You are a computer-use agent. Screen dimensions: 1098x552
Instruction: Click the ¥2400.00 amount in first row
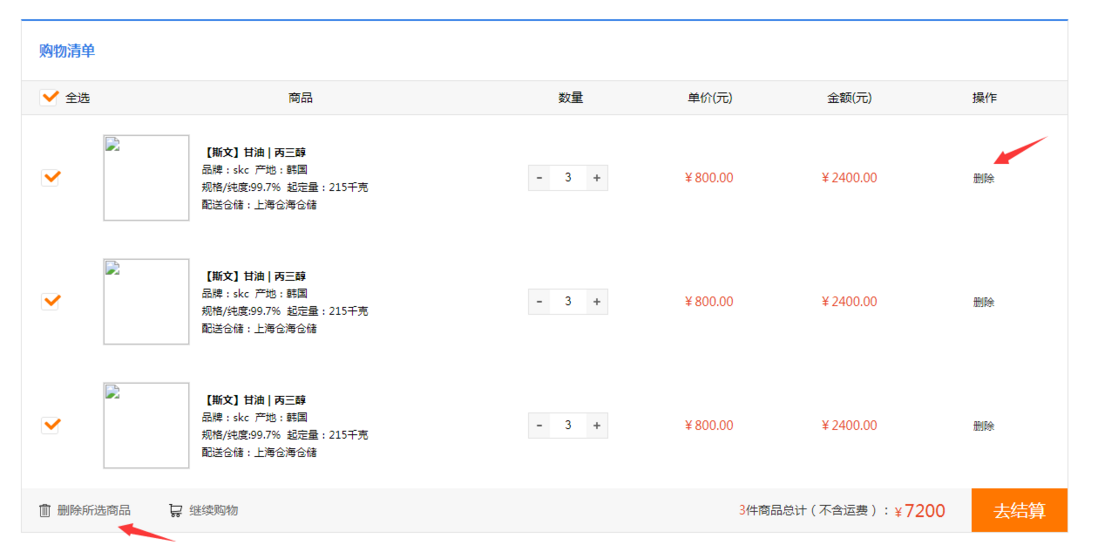849,178
